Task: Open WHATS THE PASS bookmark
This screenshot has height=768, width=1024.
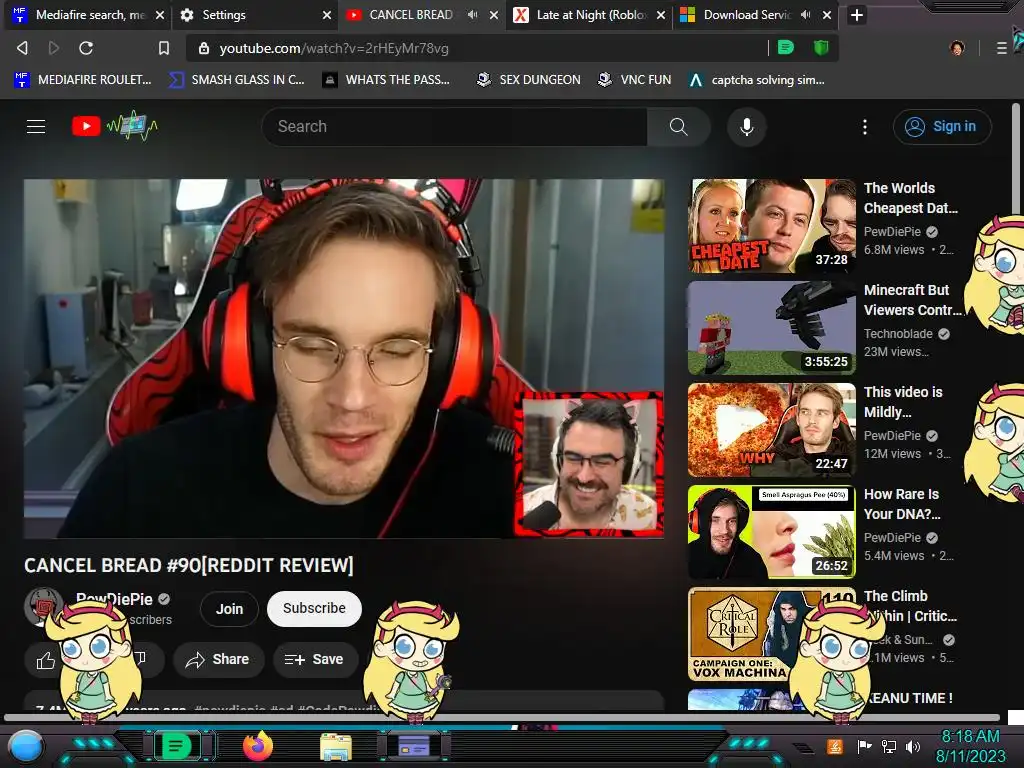Action: pyautogui.click(x=387, y=80)
